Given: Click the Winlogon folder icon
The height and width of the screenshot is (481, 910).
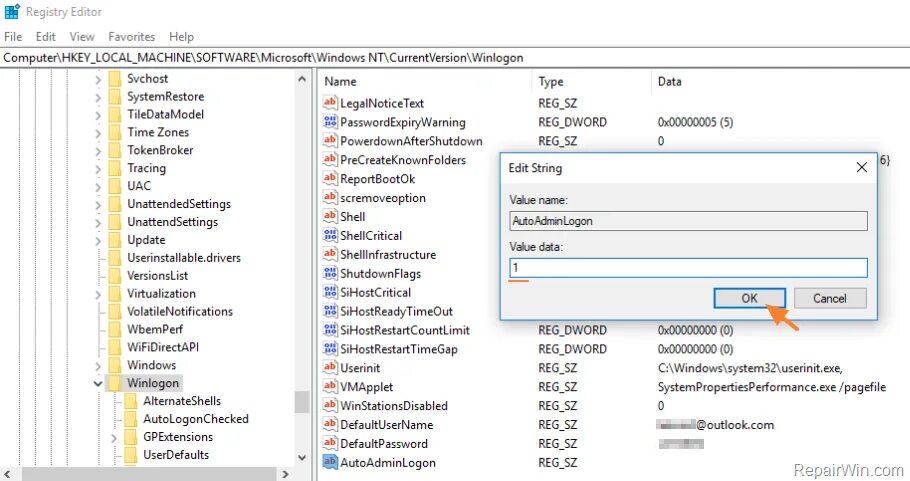Looking at the screenshot, I should coord(115,383).
